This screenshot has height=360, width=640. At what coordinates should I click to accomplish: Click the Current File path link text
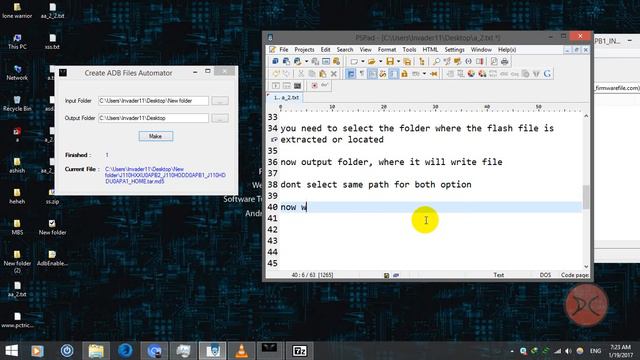coord(165,175)
